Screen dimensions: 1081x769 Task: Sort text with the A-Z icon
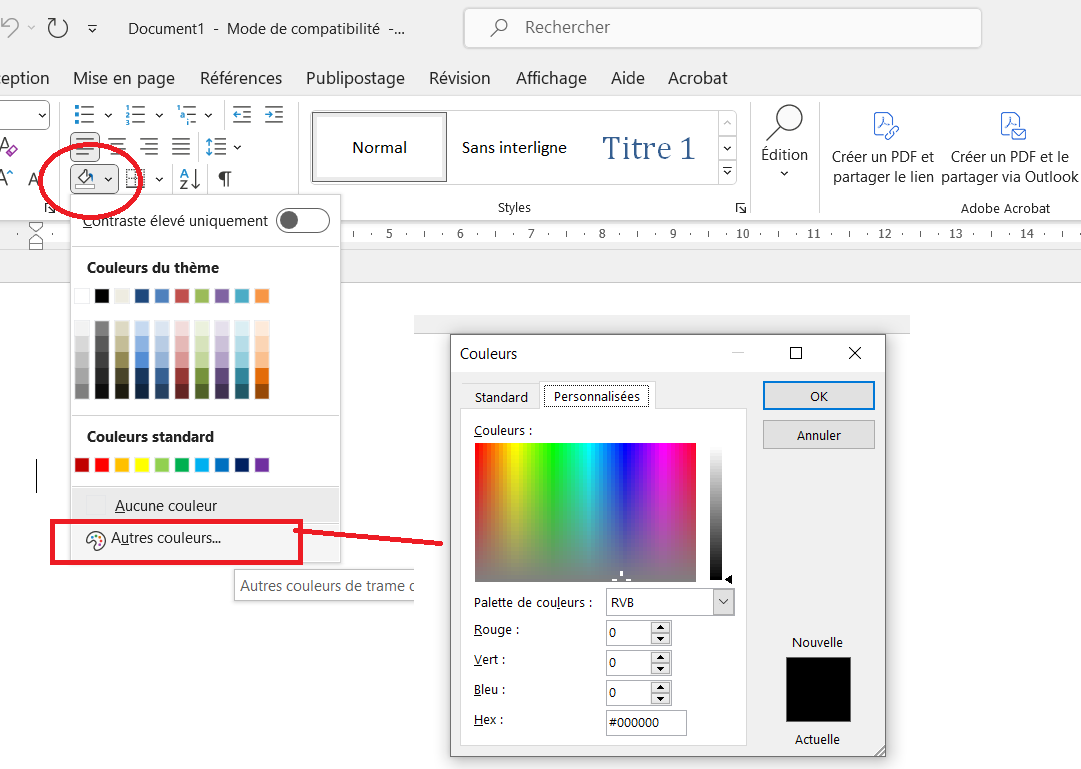(x=190, y=179)
